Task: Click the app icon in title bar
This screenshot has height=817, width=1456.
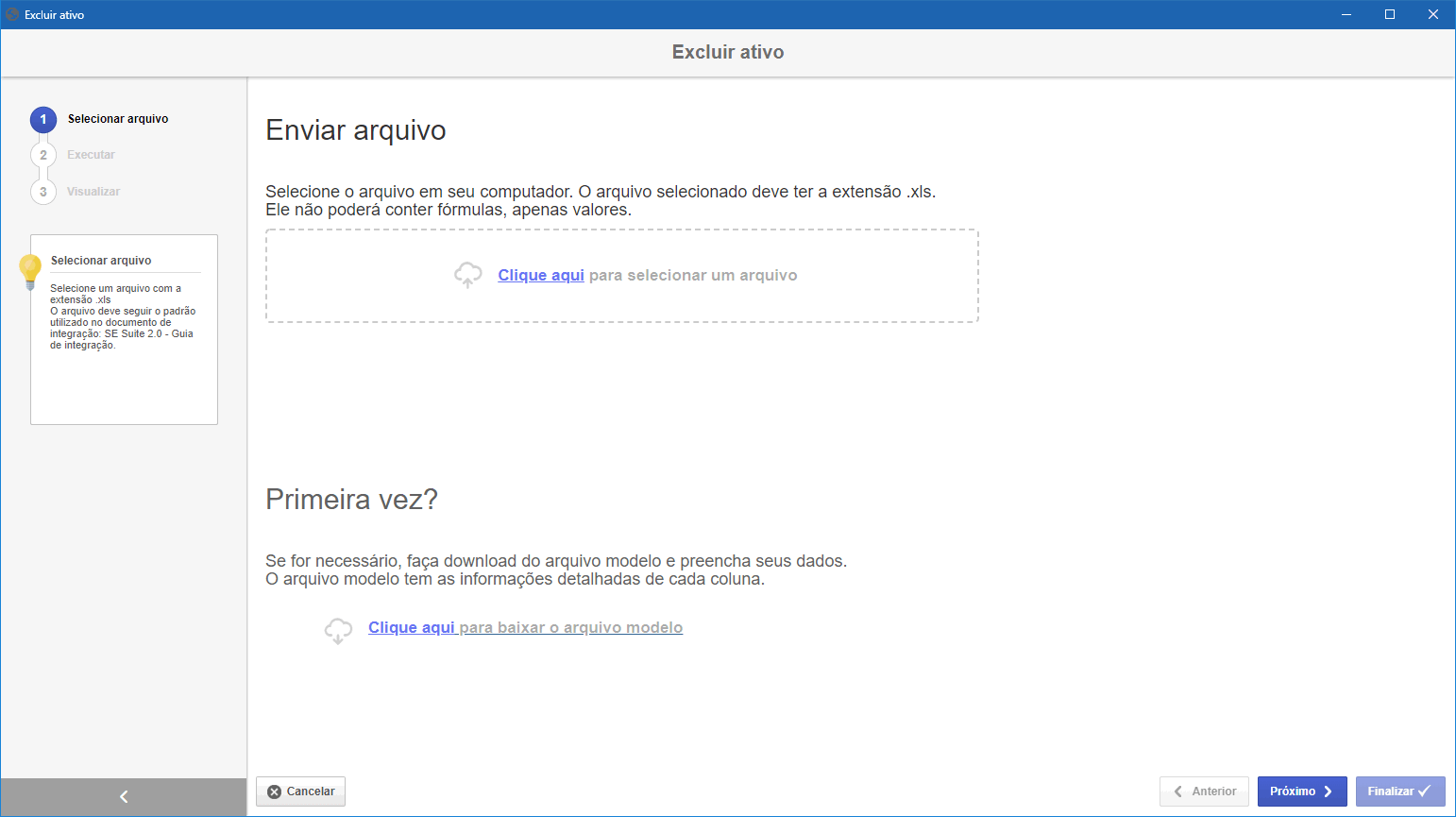Action: 12,14
